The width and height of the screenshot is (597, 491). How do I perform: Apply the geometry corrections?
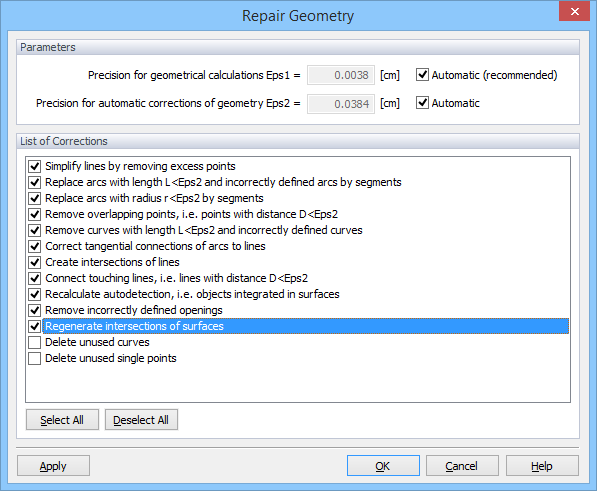pyautogui.click(x=53, y=465)
